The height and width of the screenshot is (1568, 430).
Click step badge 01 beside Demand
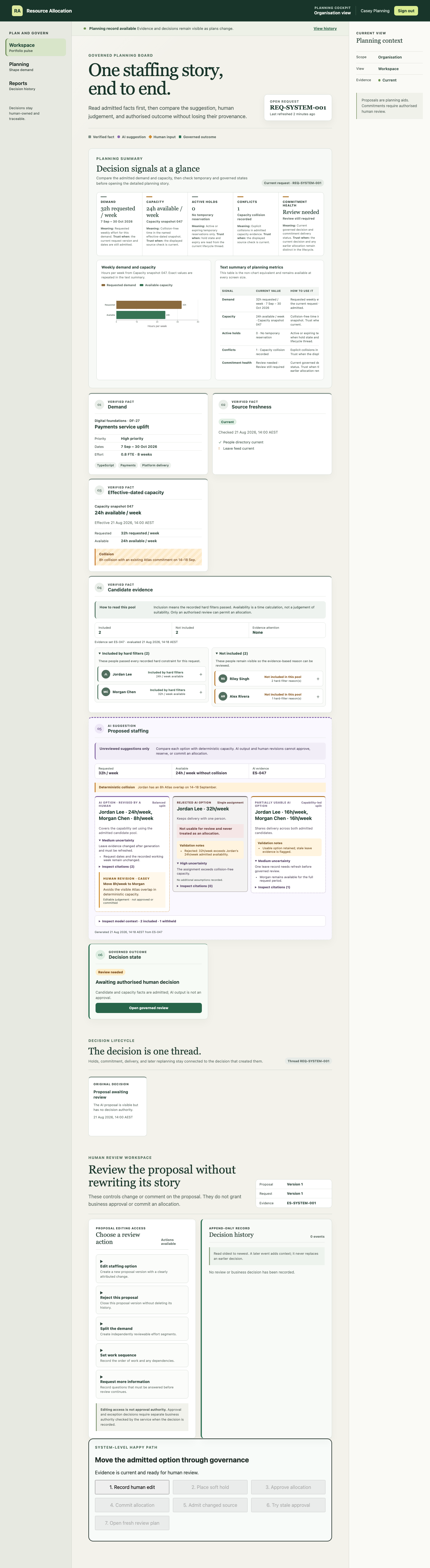click(99, 404)
